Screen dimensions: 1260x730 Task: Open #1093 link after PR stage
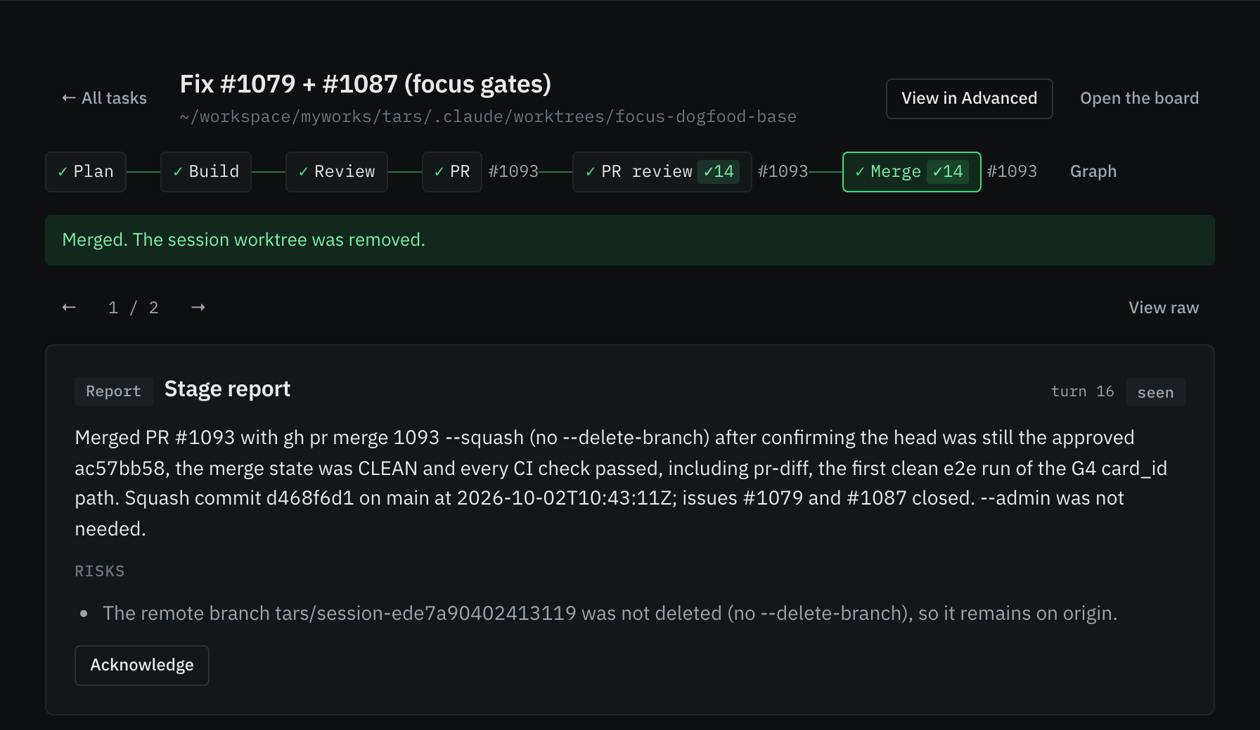coord(513,172)
